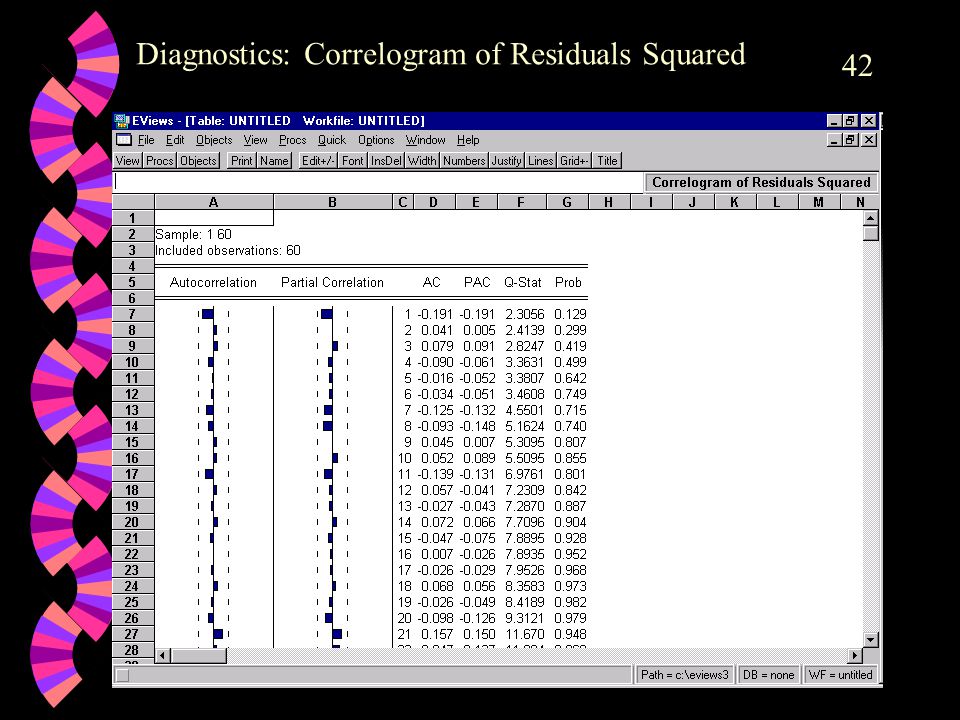
Task: Open the Window menu
Action: tap(426, 140)
